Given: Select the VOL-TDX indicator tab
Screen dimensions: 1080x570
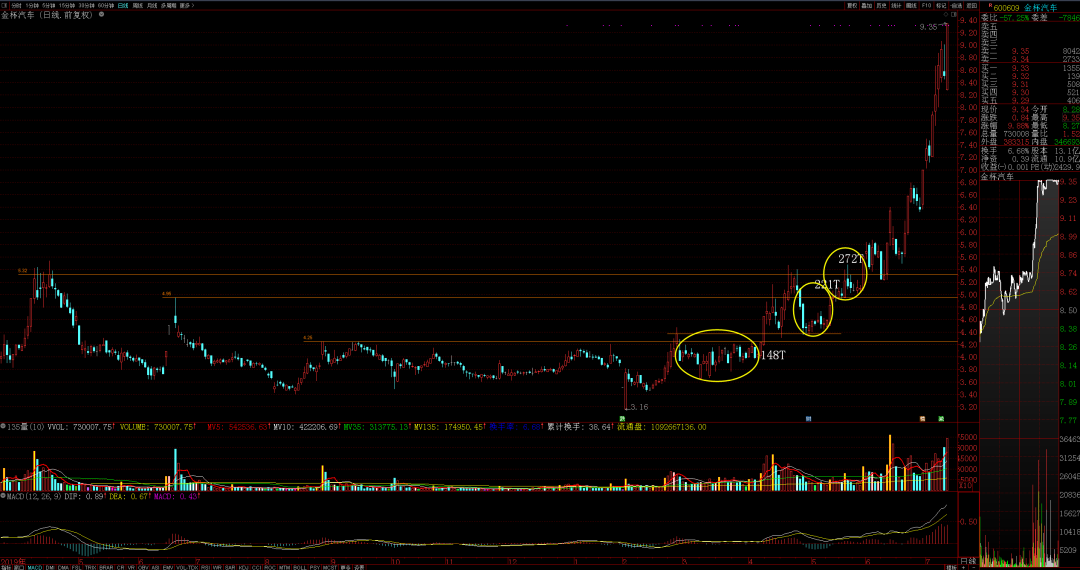Looking at the screenshot, I should point(187,567).
